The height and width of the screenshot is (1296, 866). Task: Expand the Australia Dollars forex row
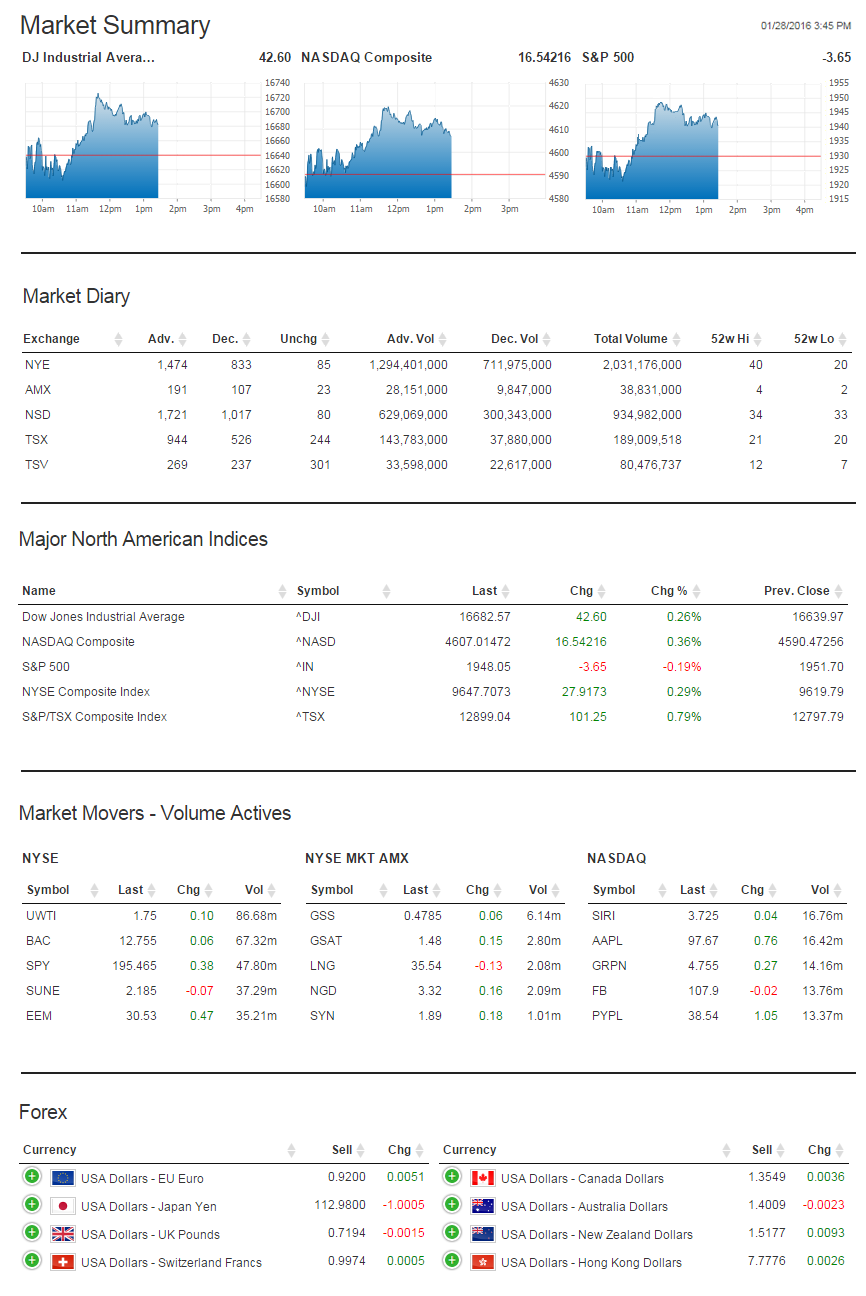pos(451,1205)
